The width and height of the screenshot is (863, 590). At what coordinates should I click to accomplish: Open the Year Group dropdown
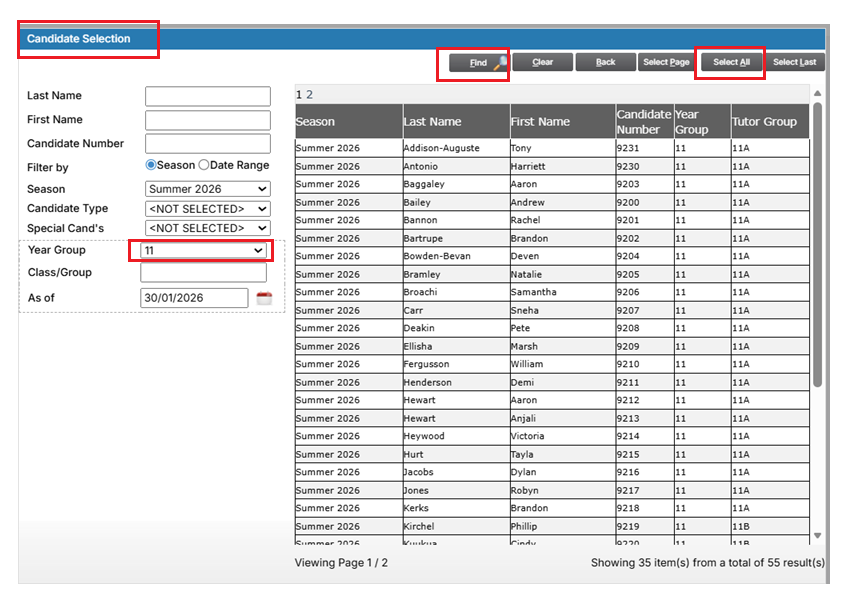(203, 251)
